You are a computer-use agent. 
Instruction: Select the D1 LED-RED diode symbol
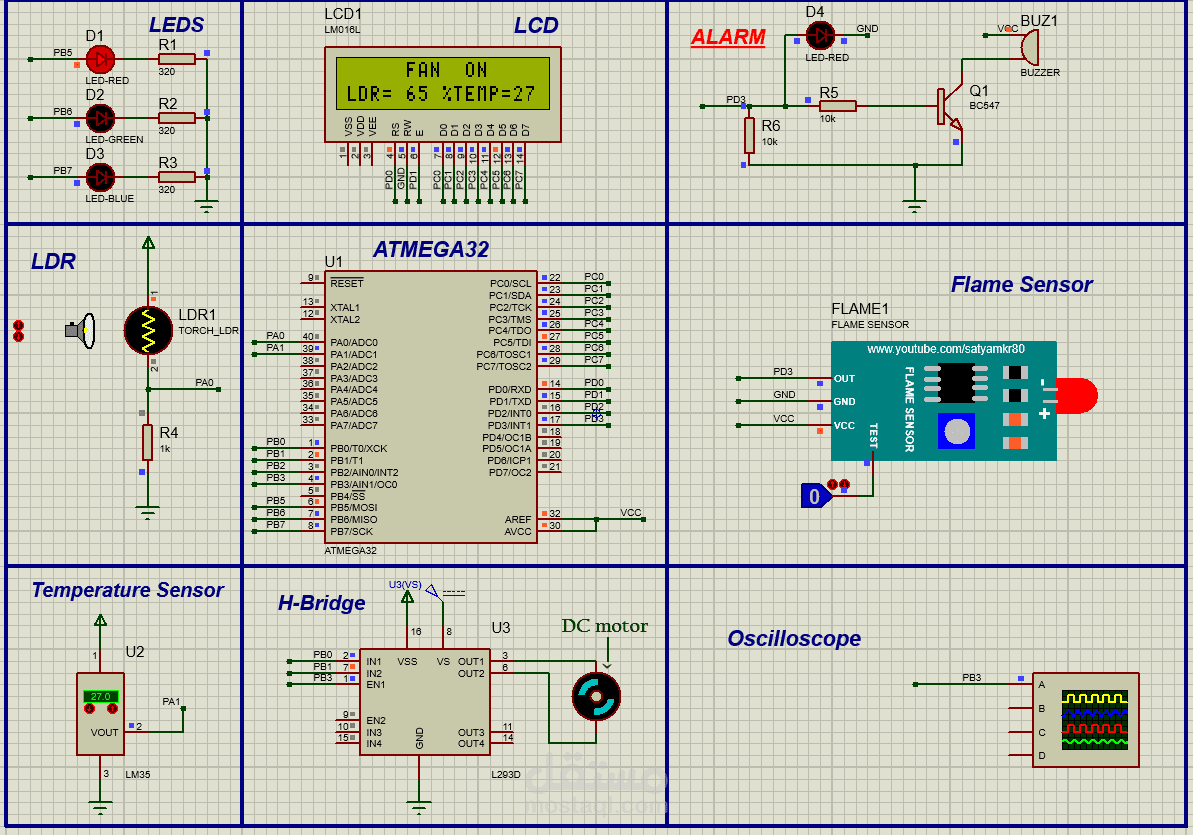pyautogui.click(x=100, y=59)
